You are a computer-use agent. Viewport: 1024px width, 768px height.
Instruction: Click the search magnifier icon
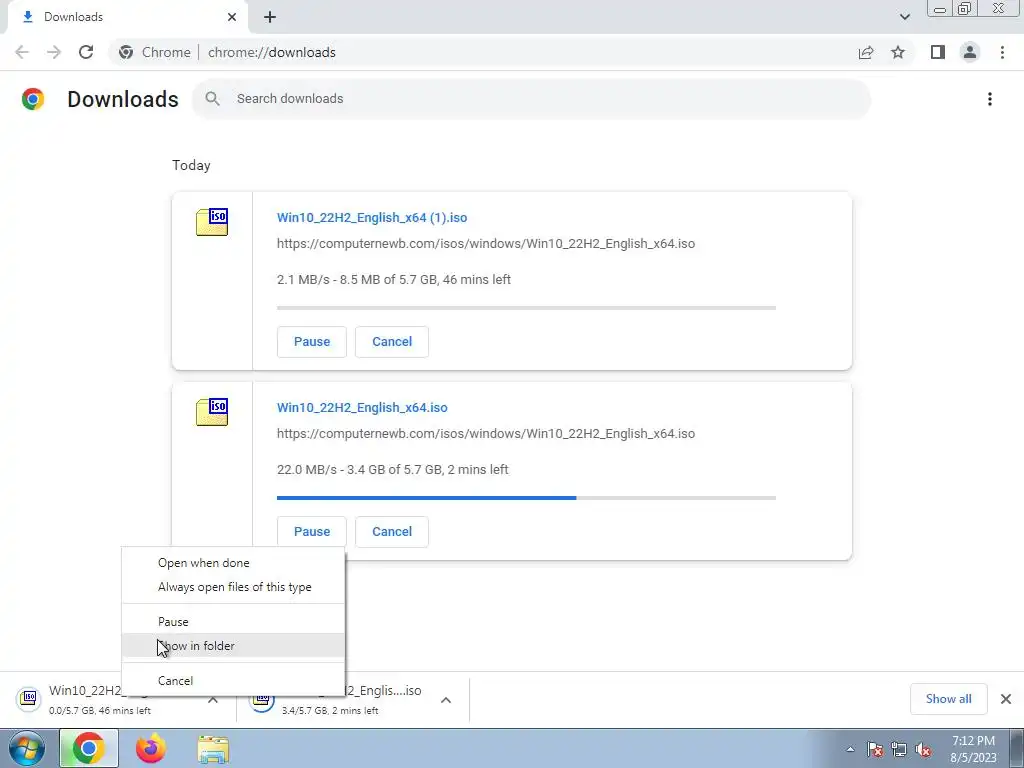(x=212, y=99)
